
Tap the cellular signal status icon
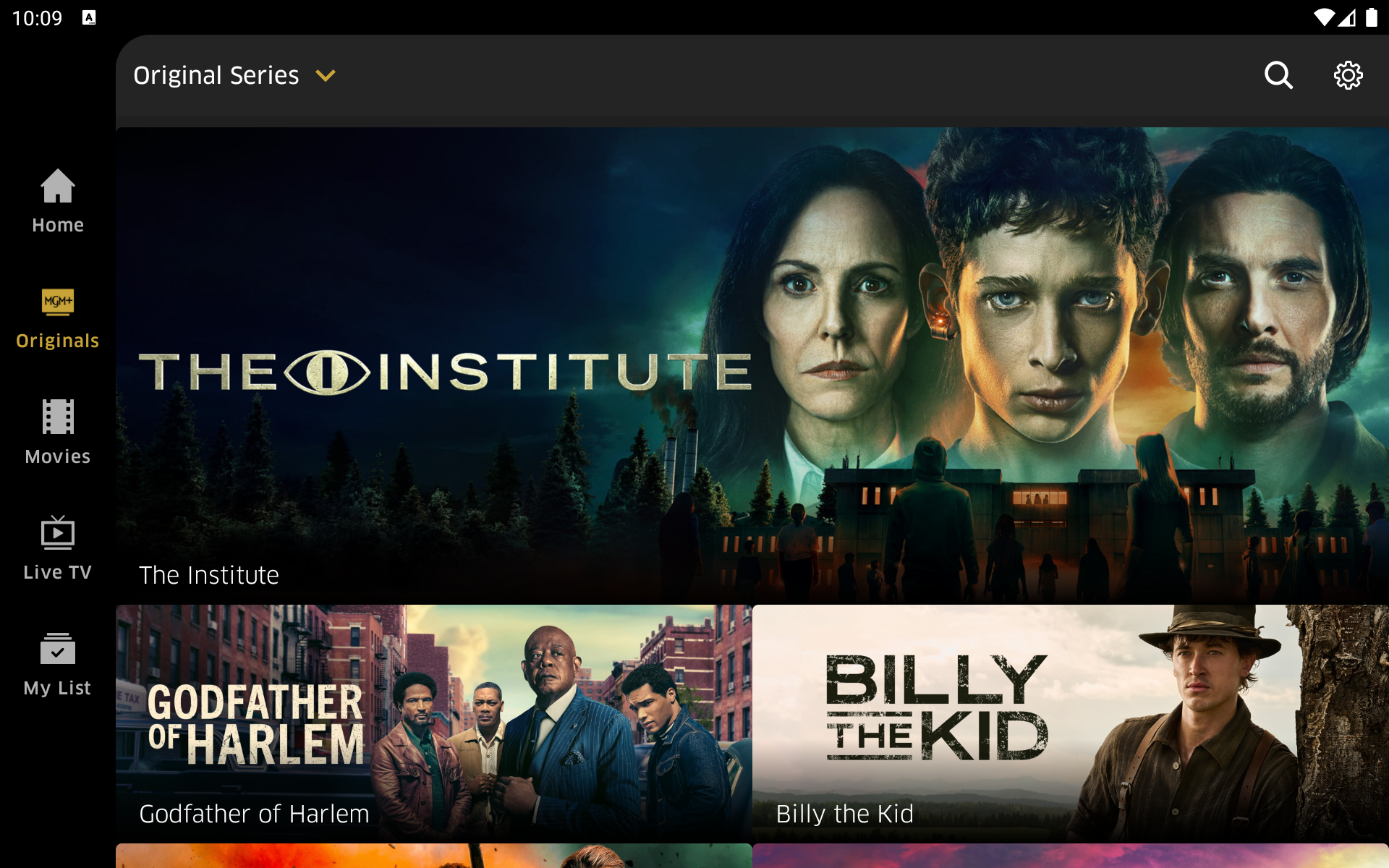(x=1347, y=17)
